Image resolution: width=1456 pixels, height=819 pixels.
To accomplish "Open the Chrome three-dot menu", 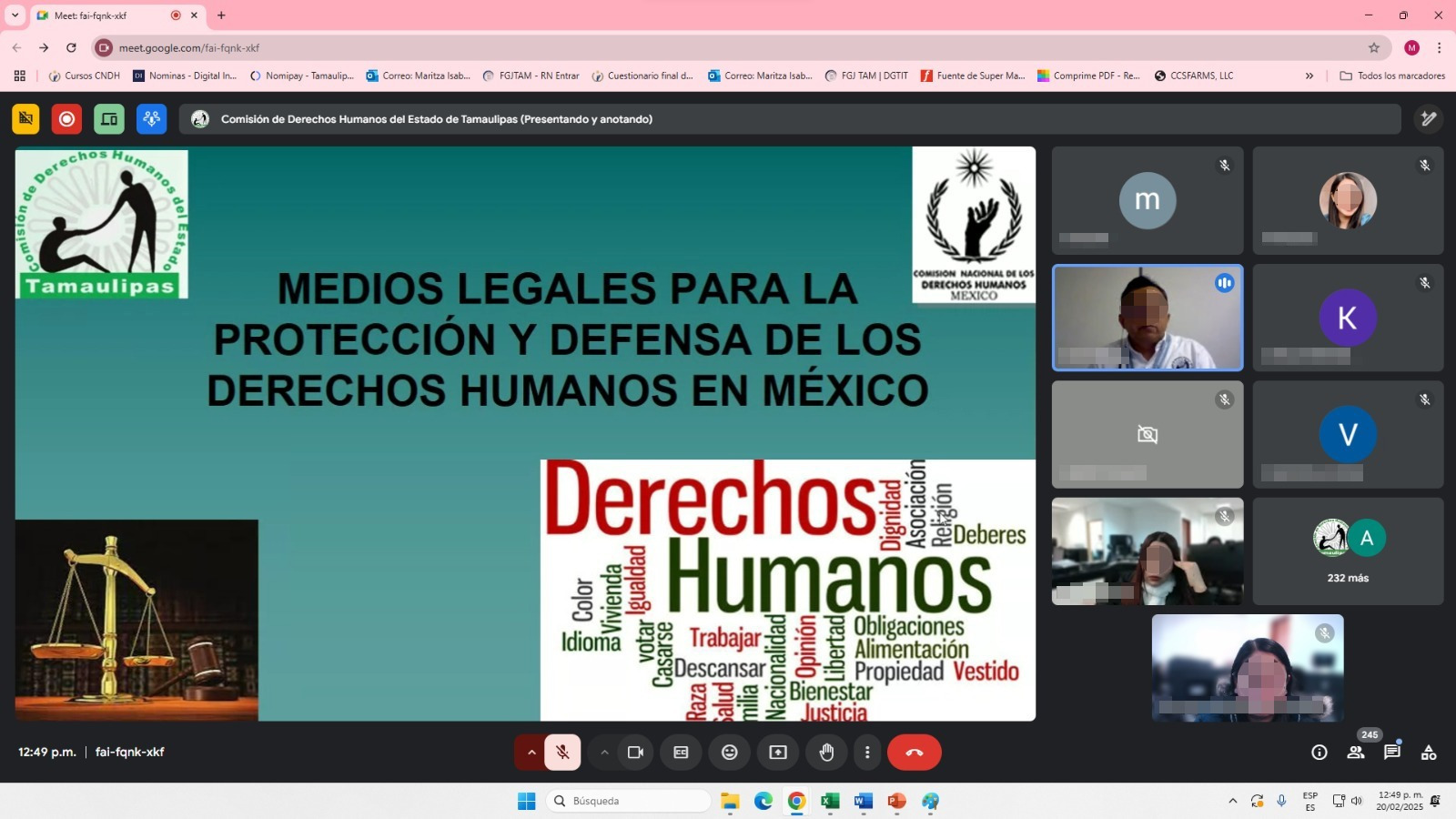I will (1439, 47).
